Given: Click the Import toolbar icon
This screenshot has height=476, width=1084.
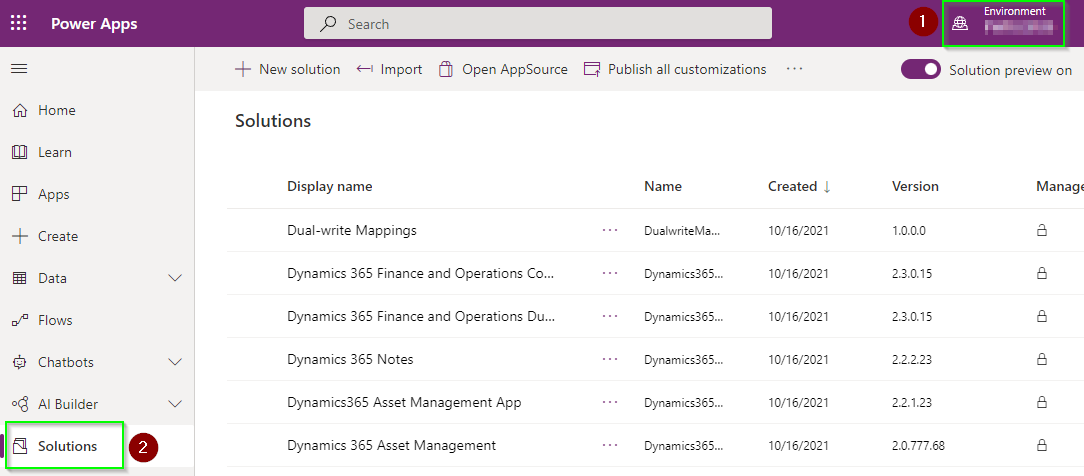Looking at the screenshot, I should click(x=365, y=70).
